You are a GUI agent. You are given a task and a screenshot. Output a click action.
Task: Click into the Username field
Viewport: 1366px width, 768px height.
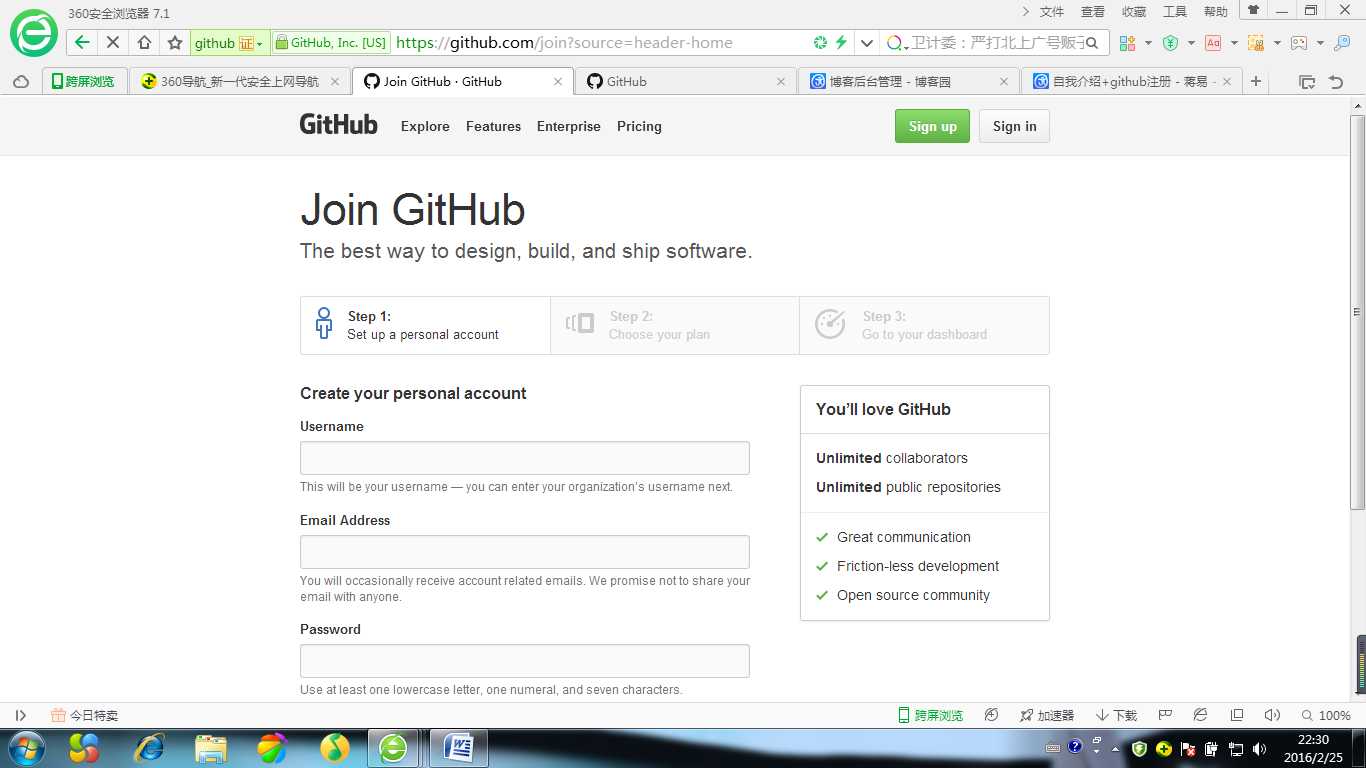pos(525,458)
